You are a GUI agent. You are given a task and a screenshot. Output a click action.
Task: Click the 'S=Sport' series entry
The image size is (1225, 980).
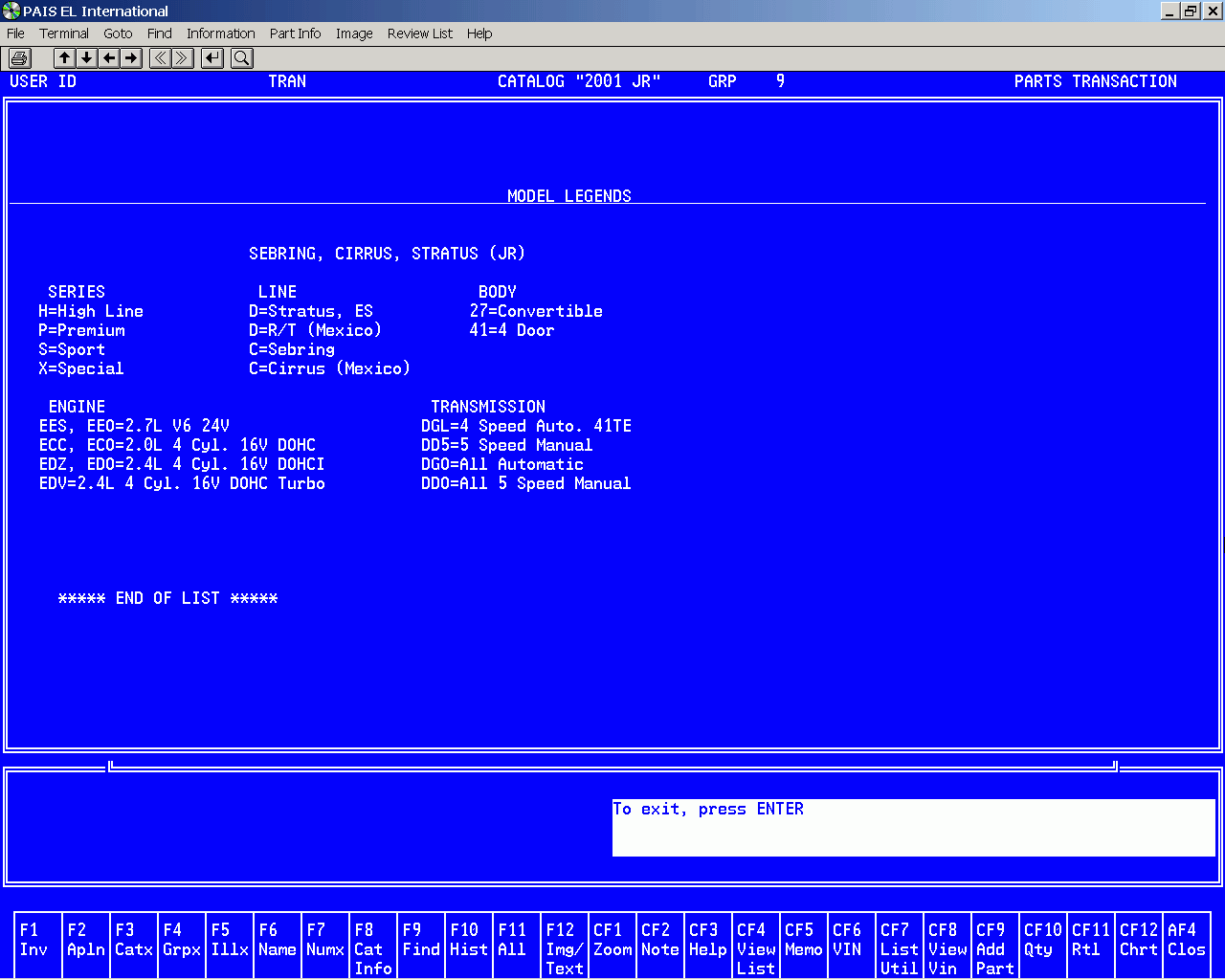(x=72, y=349)
